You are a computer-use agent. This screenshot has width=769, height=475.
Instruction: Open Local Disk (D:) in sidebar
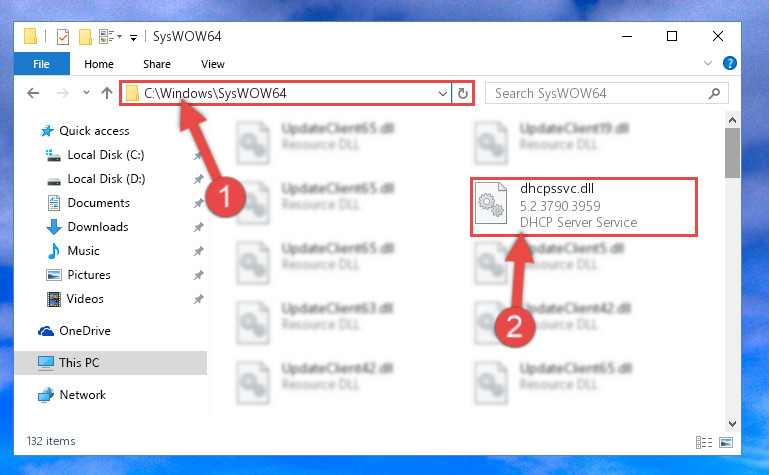point(106,179)
